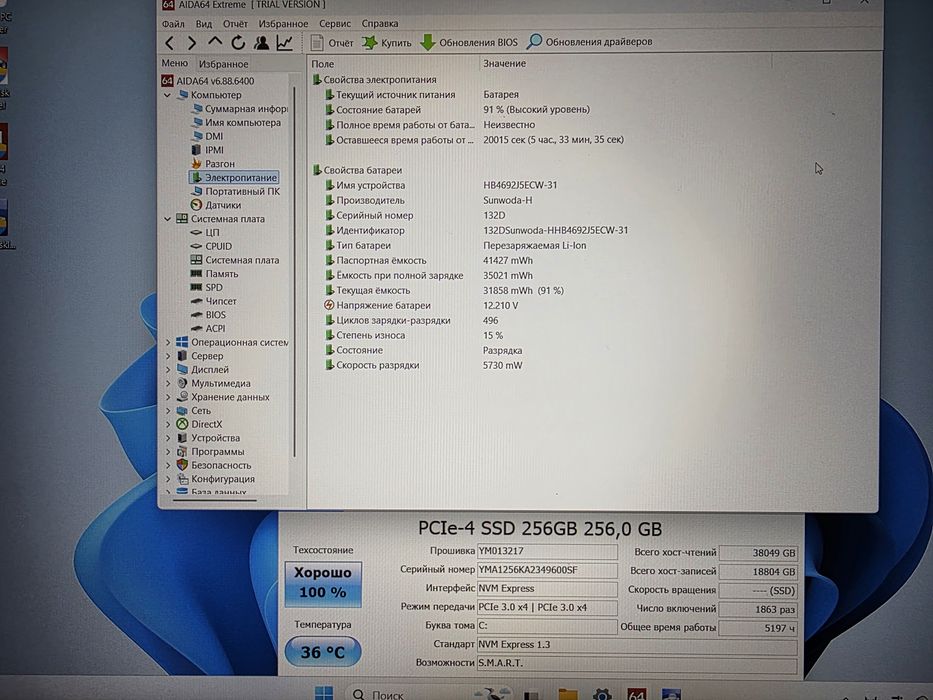This screenshot has width=933, height=700.
Task: Expand the Операционная система node
Action: tap(167, 342)
